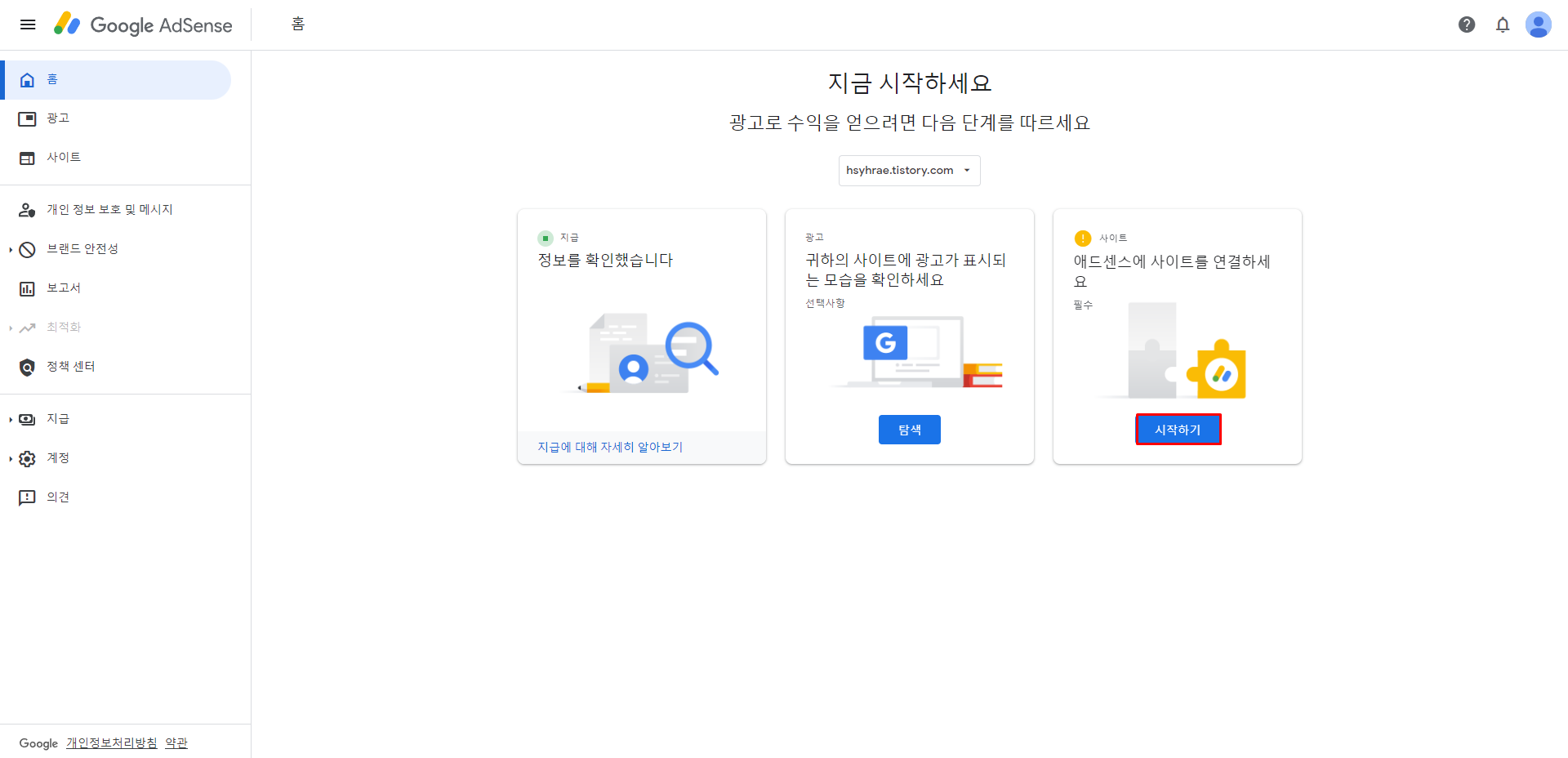The width and height of the screenshot is (1568, 758).
Task: Expand the 브랜드 안전성 section arrow
Action: click(x=10, y=250)
